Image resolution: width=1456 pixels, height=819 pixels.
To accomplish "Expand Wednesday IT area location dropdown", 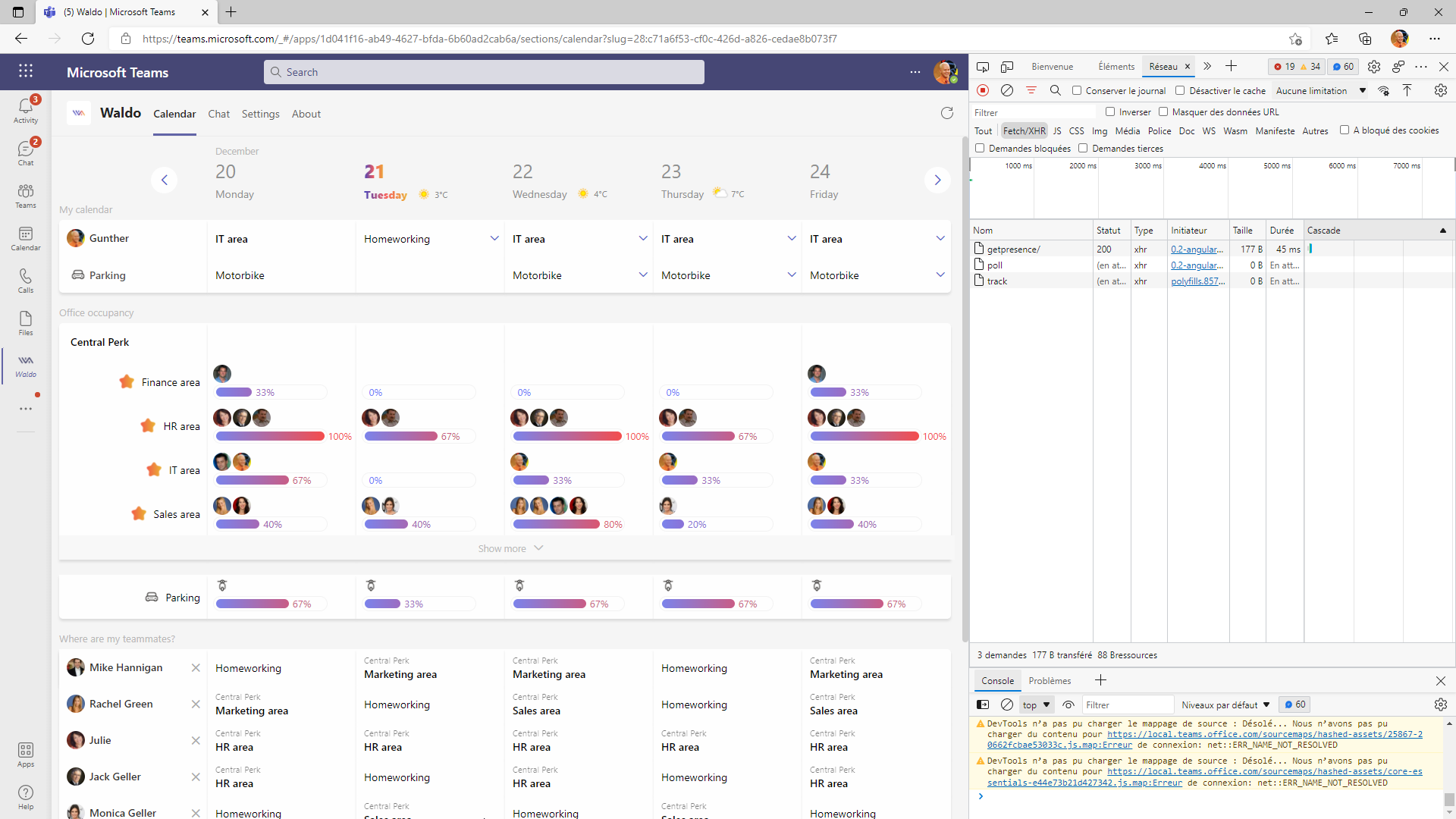I will coord(643,238).
